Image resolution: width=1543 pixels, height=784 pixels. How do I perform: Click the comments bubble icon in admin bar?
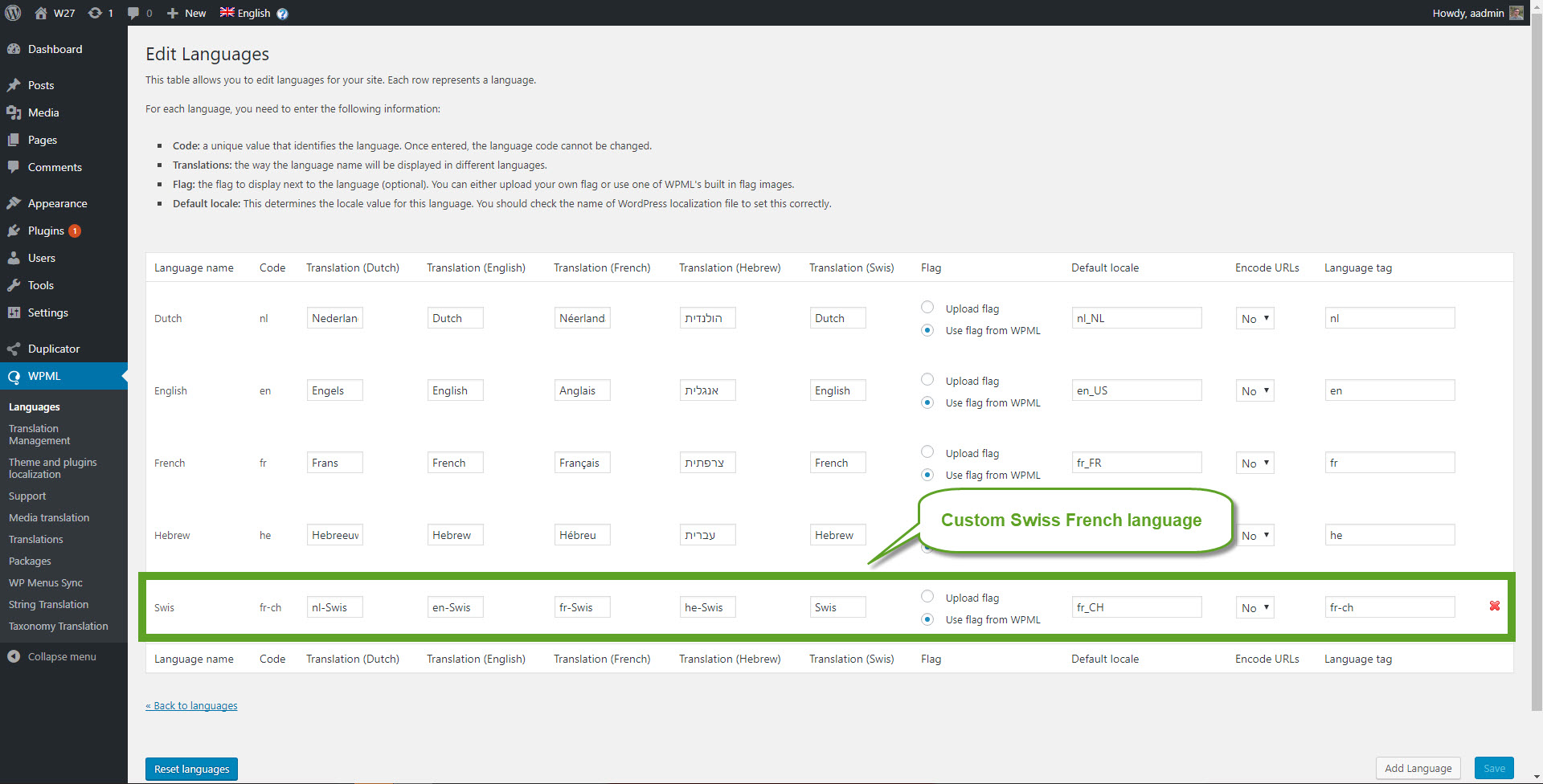pos(133,13)
